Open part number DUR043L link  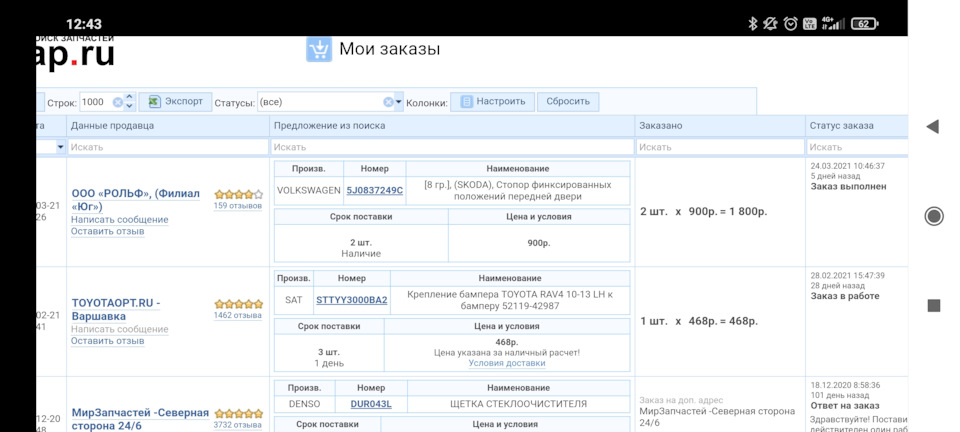[371, 404]
